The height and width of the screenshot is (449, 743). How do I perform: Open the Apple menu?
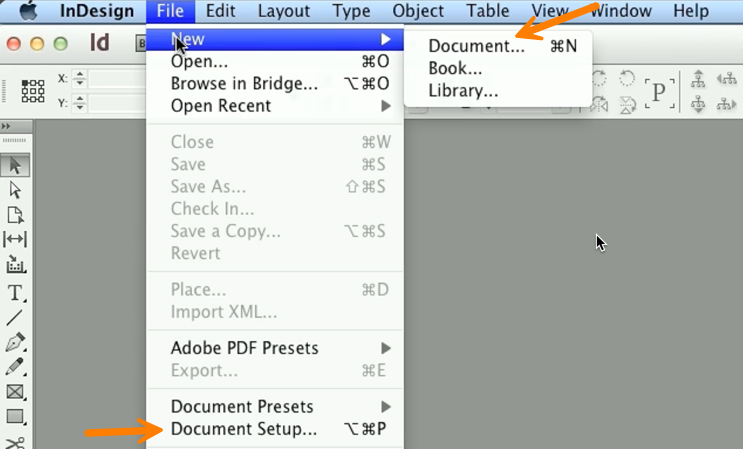pyautogui.click(x=28, y=10)
